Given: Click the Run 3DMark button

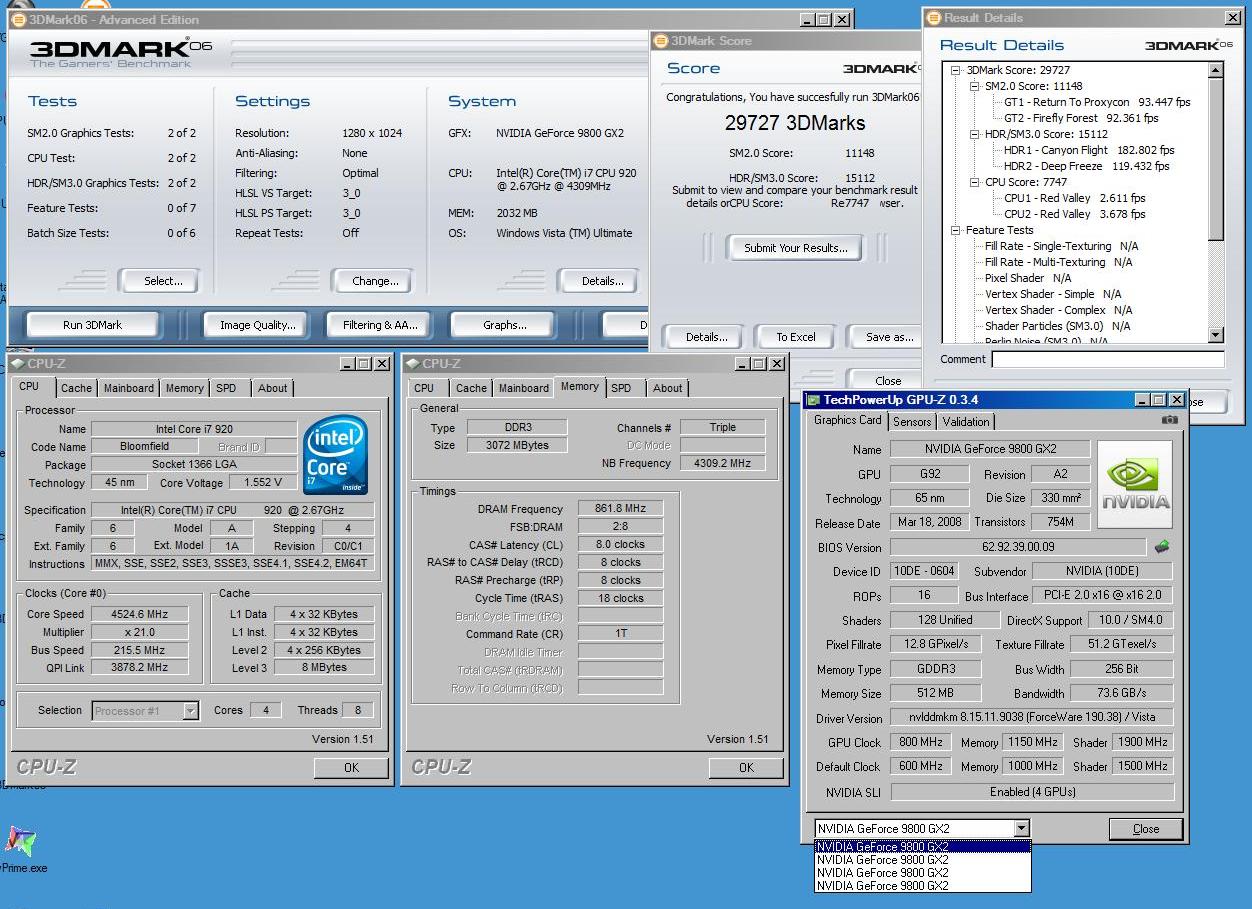Looking at the screenshot, I should pos(92,325).
